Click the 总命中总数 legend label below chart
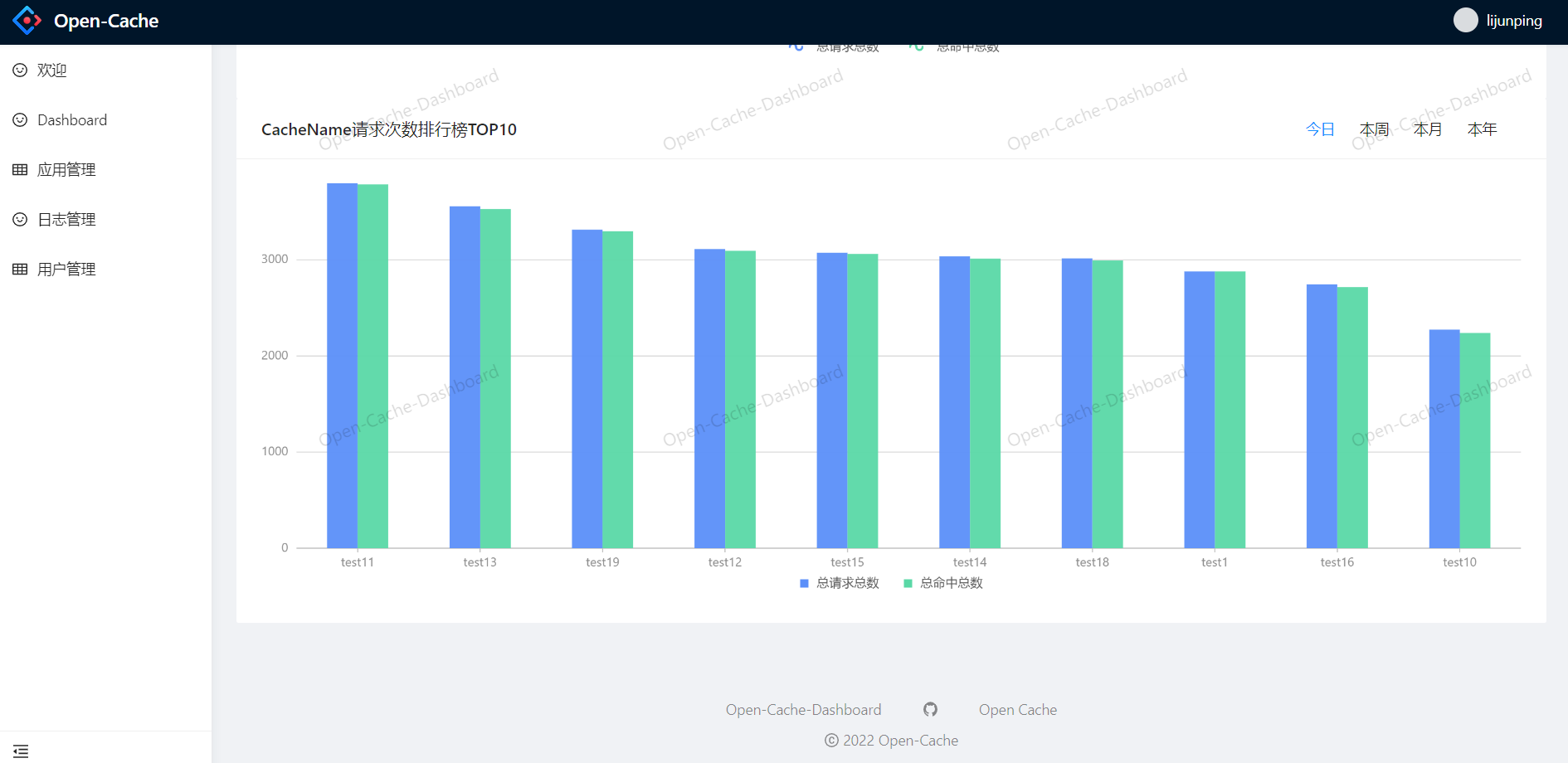Image resolution: width=1568 pixels, height=763 pixels. 952,583
